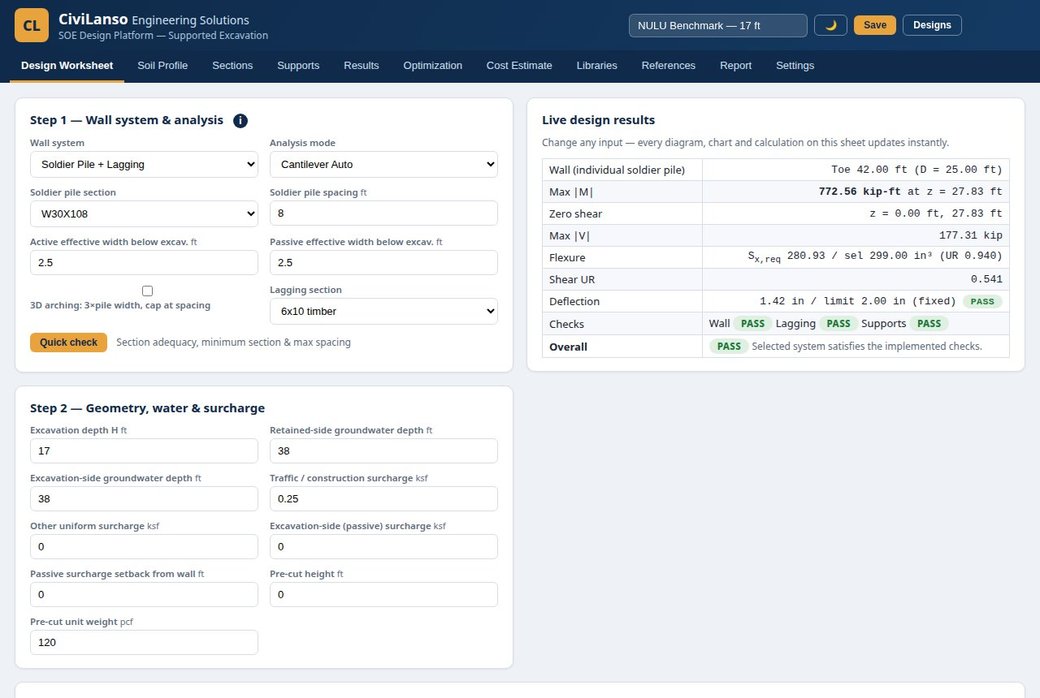Open the Step 1 info icon
1040x698 pixels.
240,121
